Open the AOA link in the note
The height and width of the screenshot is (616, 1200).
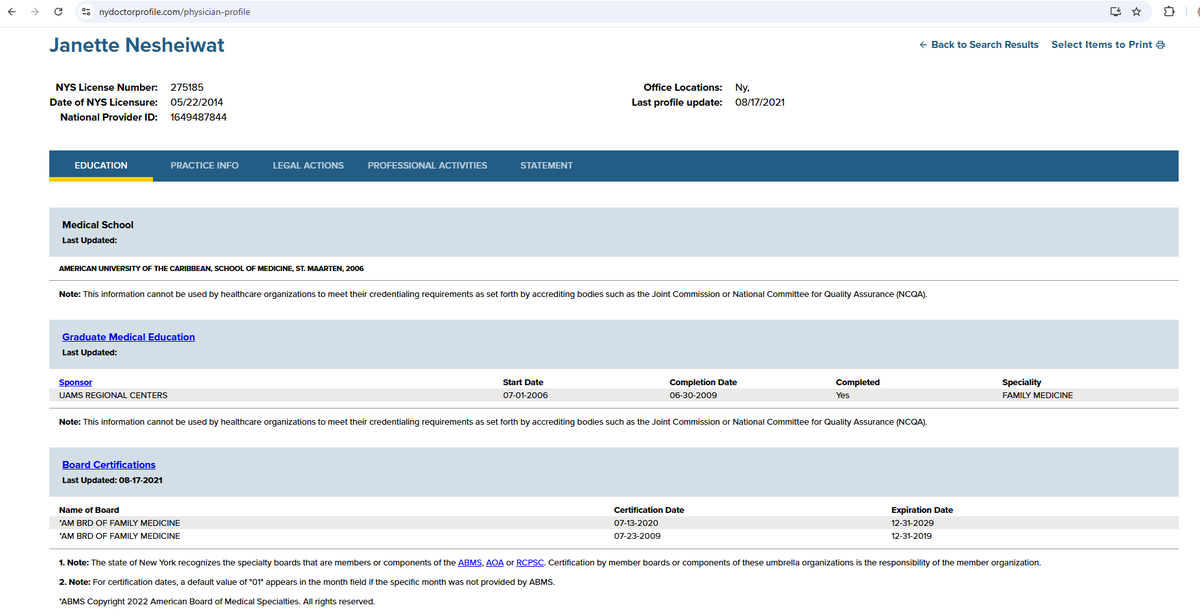click(x=494, y=563)
